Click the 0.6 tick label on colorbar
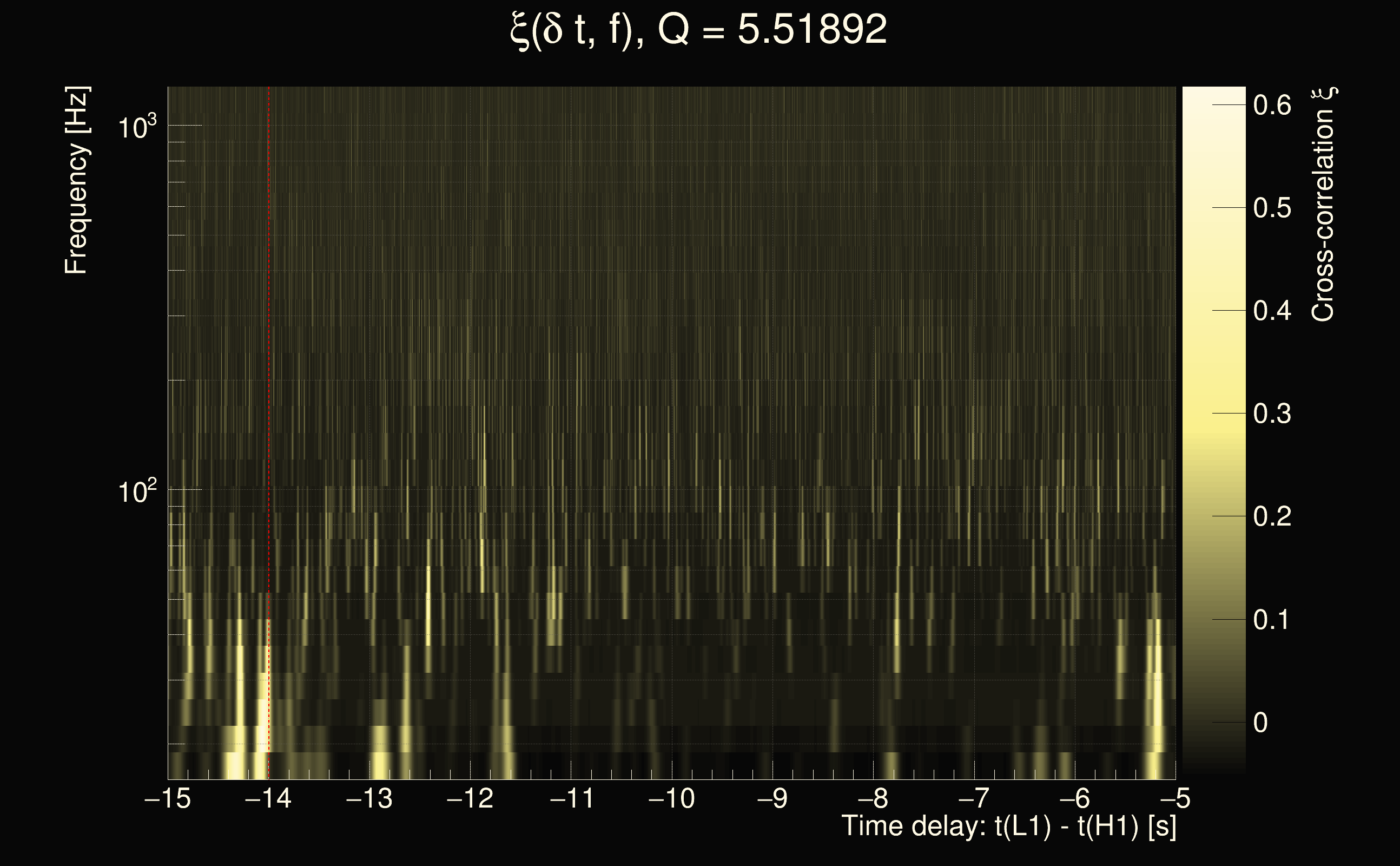Screen dimensions: 1400x866 click(1272, 106)
